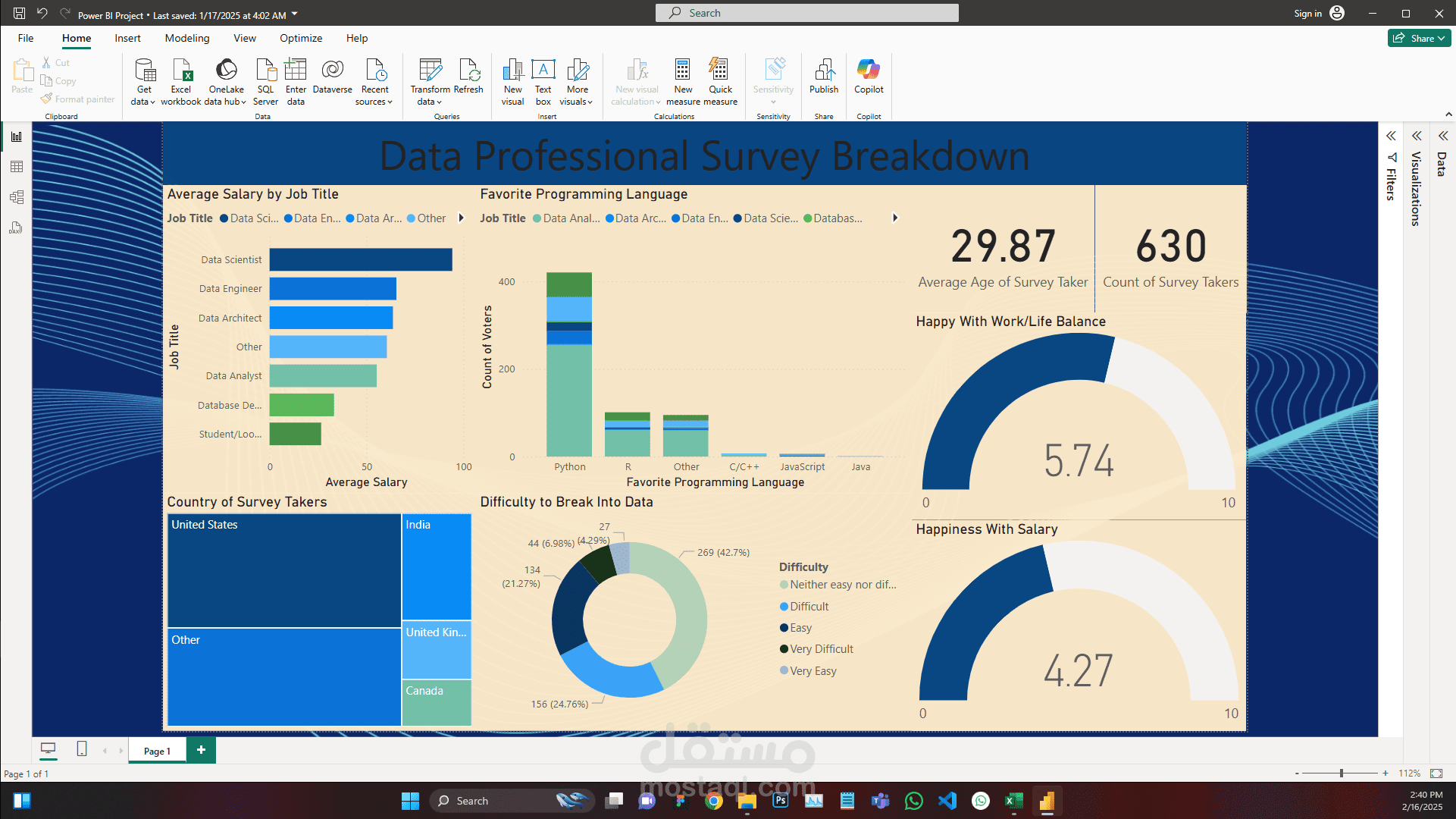Click the taskbar Search box
The width and height of the screenshot is (1456, 819).
tap(511, 801)
